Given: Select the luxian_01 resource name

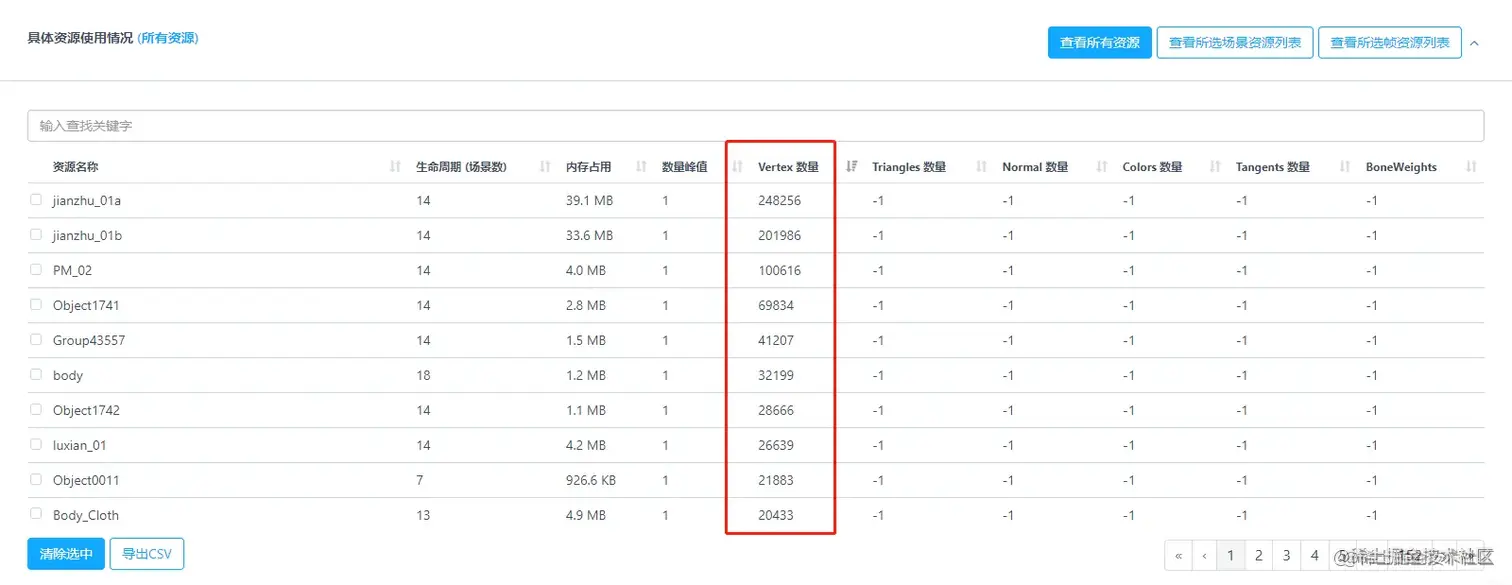Looking at the screenshot, I should 80,445.
